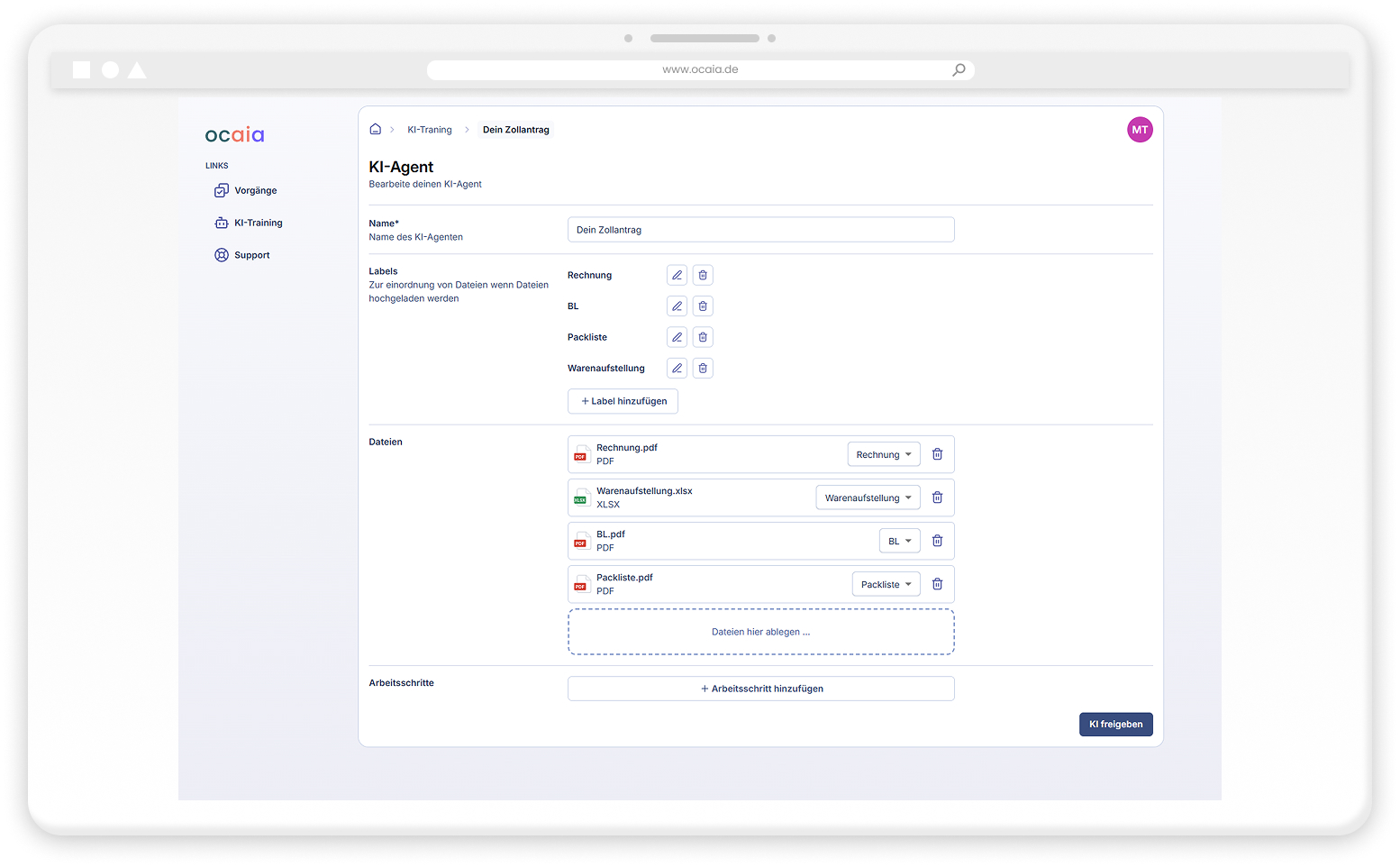Open the BL label dropdown for BL.pdf
The width and height of the screenshot is (1400, 867).
[899, 541]
